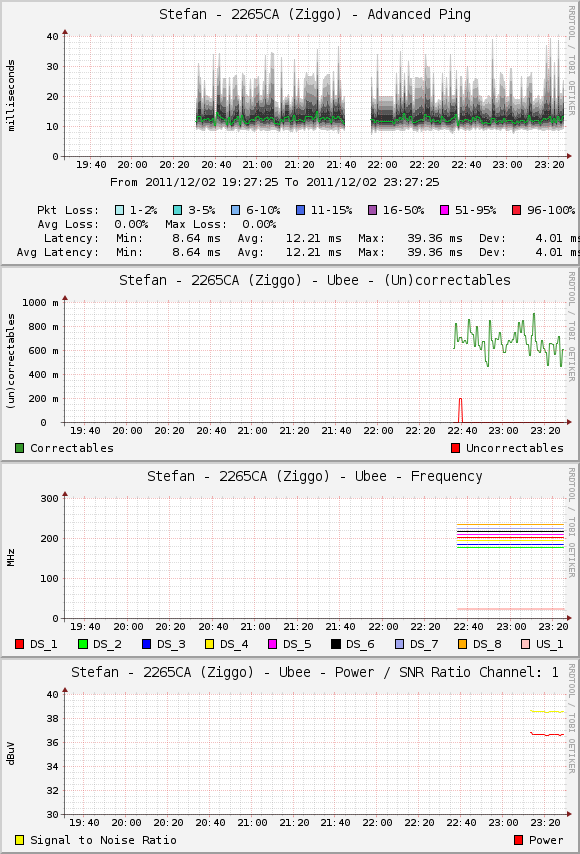Screen dimensions: 580x854
Task: Click the 38 label on the dBuV axis
Action: click(52, 719)
